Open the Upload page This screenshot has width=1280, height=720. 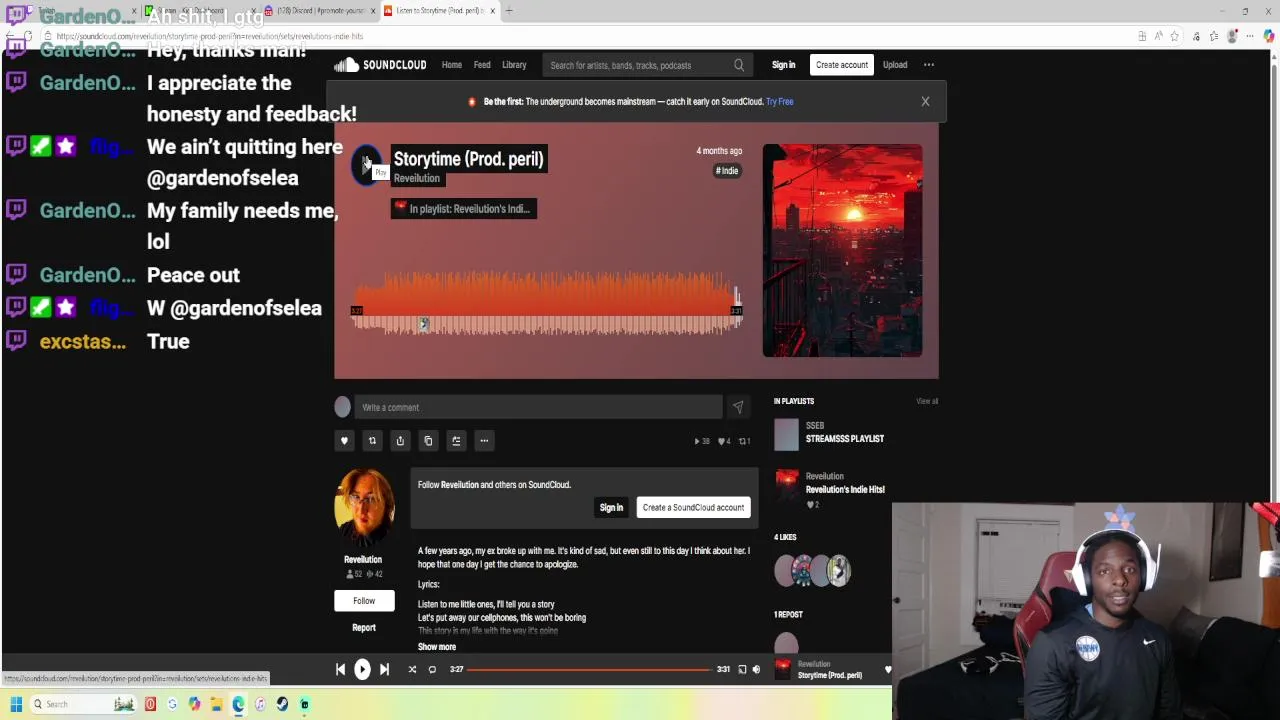click(x=895, y=65)
